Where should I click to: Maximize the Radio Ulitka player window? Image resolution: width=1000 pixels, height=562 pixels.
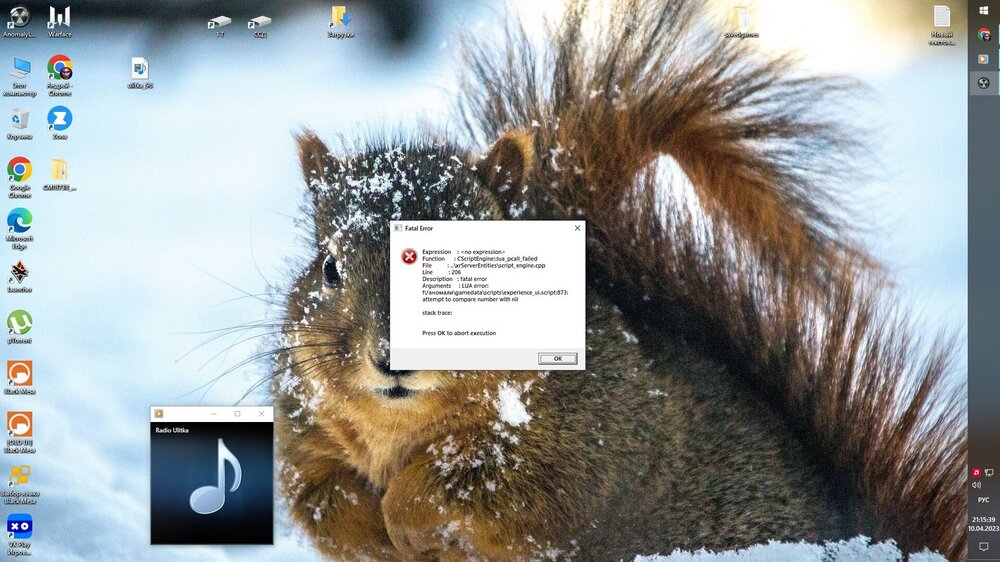coord(237,413)
